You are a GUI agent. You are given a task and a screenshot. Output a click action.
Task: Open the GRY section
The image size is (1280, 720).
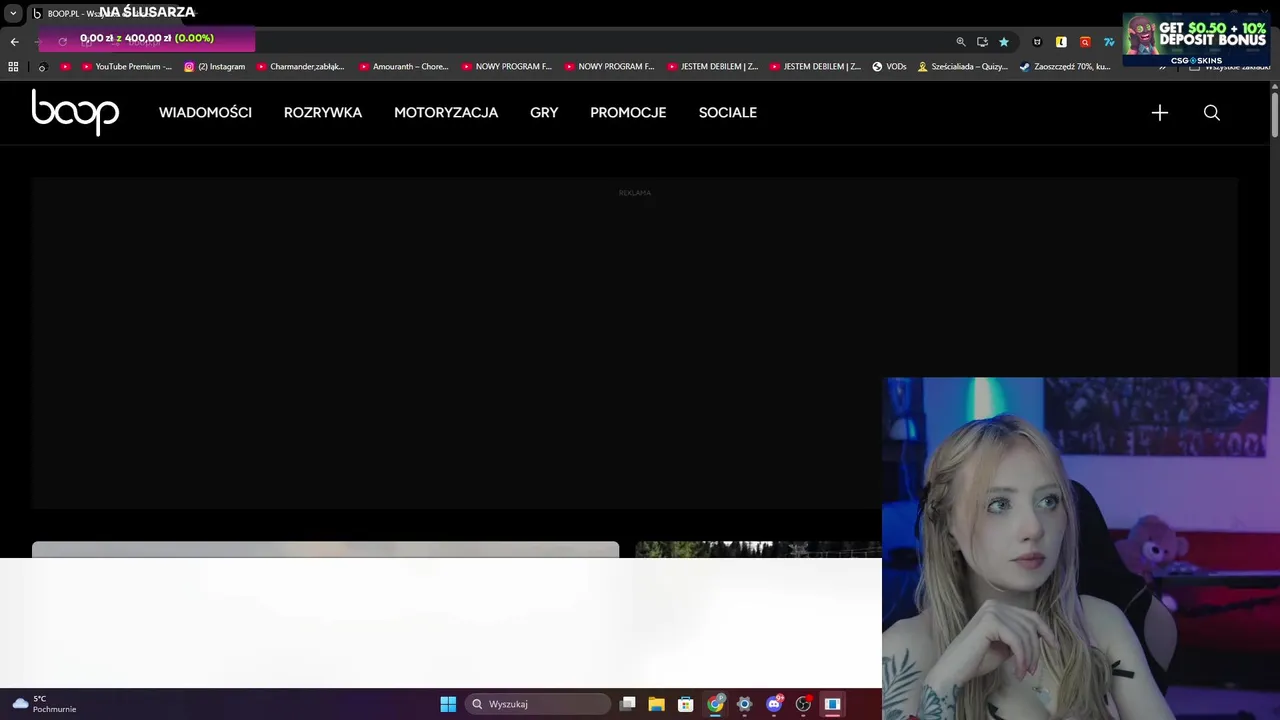tap(544, 113)
